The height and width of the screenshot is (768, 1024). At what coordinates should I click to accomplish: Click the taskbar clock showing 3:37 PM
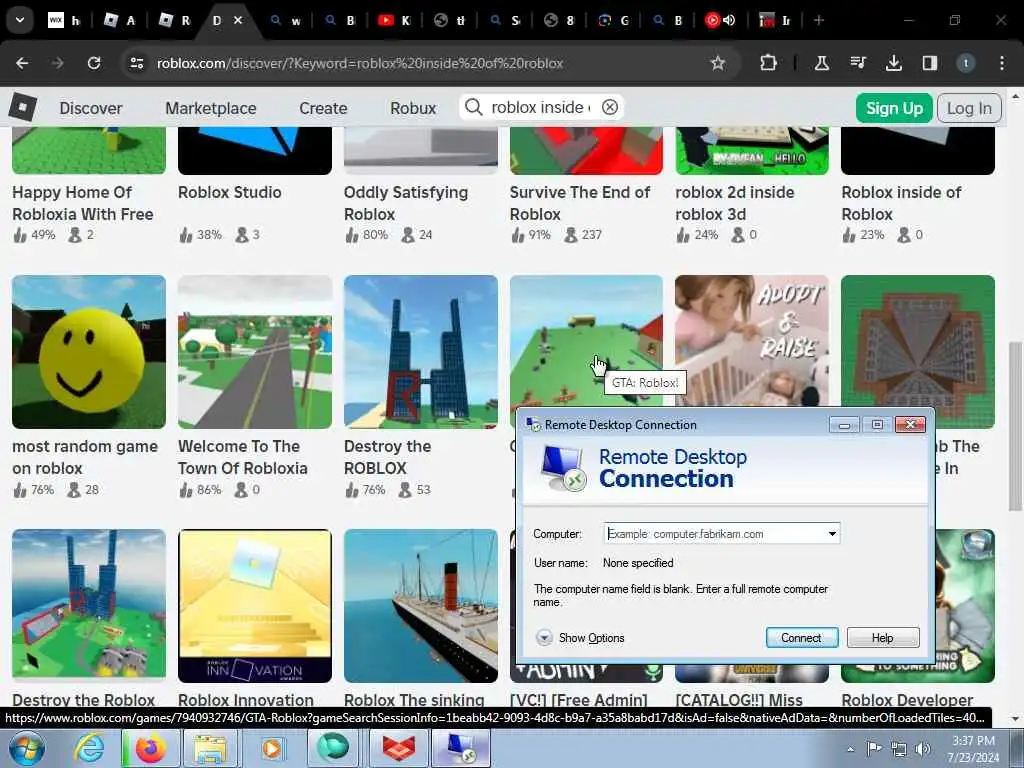coord(973,748)
